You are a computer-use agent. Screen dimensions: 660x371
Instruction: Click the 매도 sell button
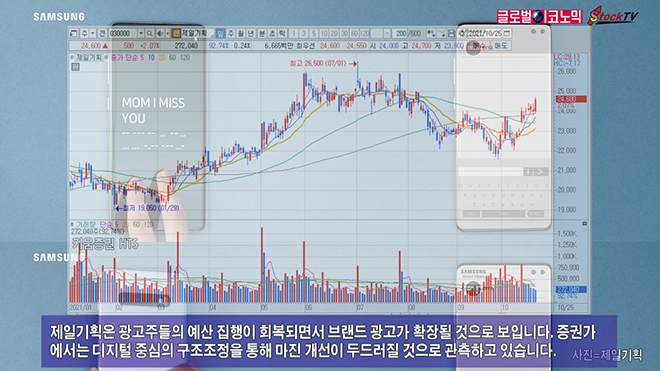[501, 45]
